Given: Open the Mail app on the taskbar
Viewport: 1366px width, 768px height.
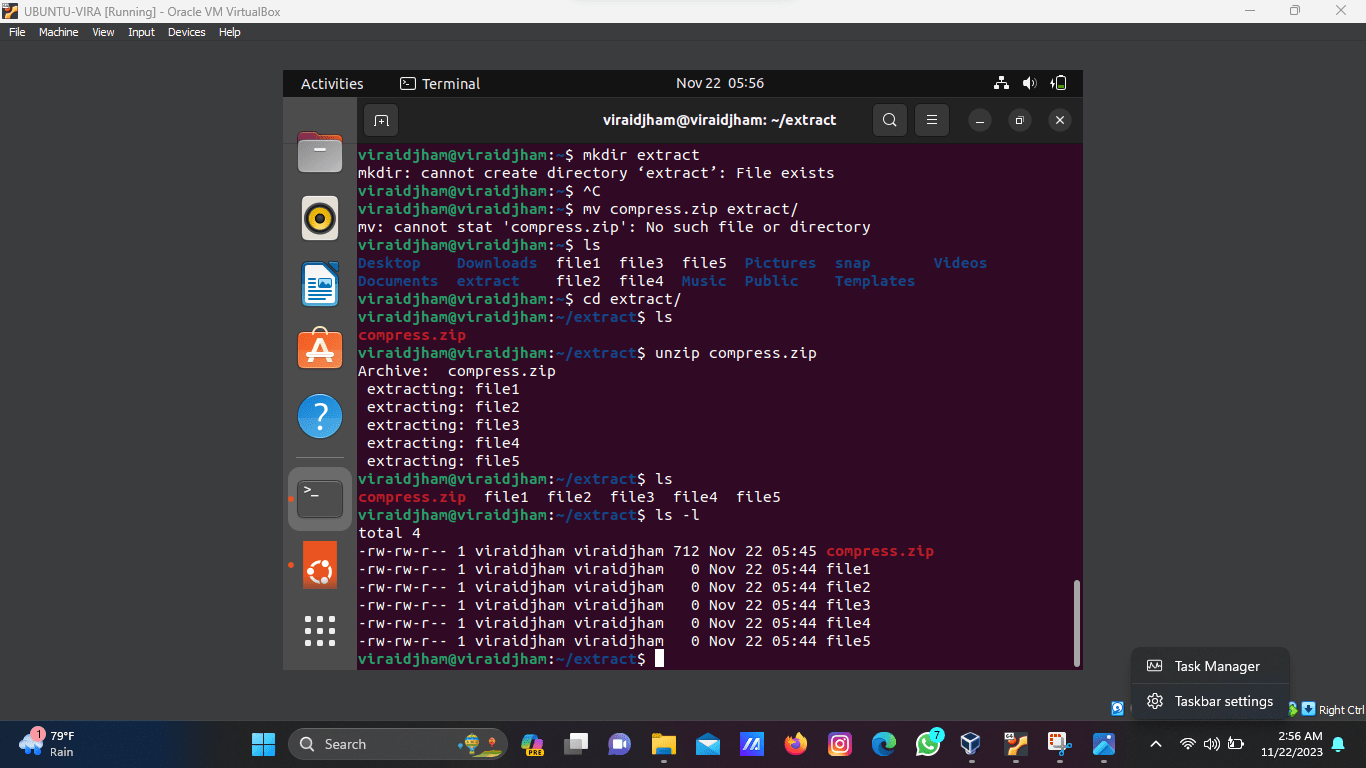Looking at the screenshot, I should [708, 744].
